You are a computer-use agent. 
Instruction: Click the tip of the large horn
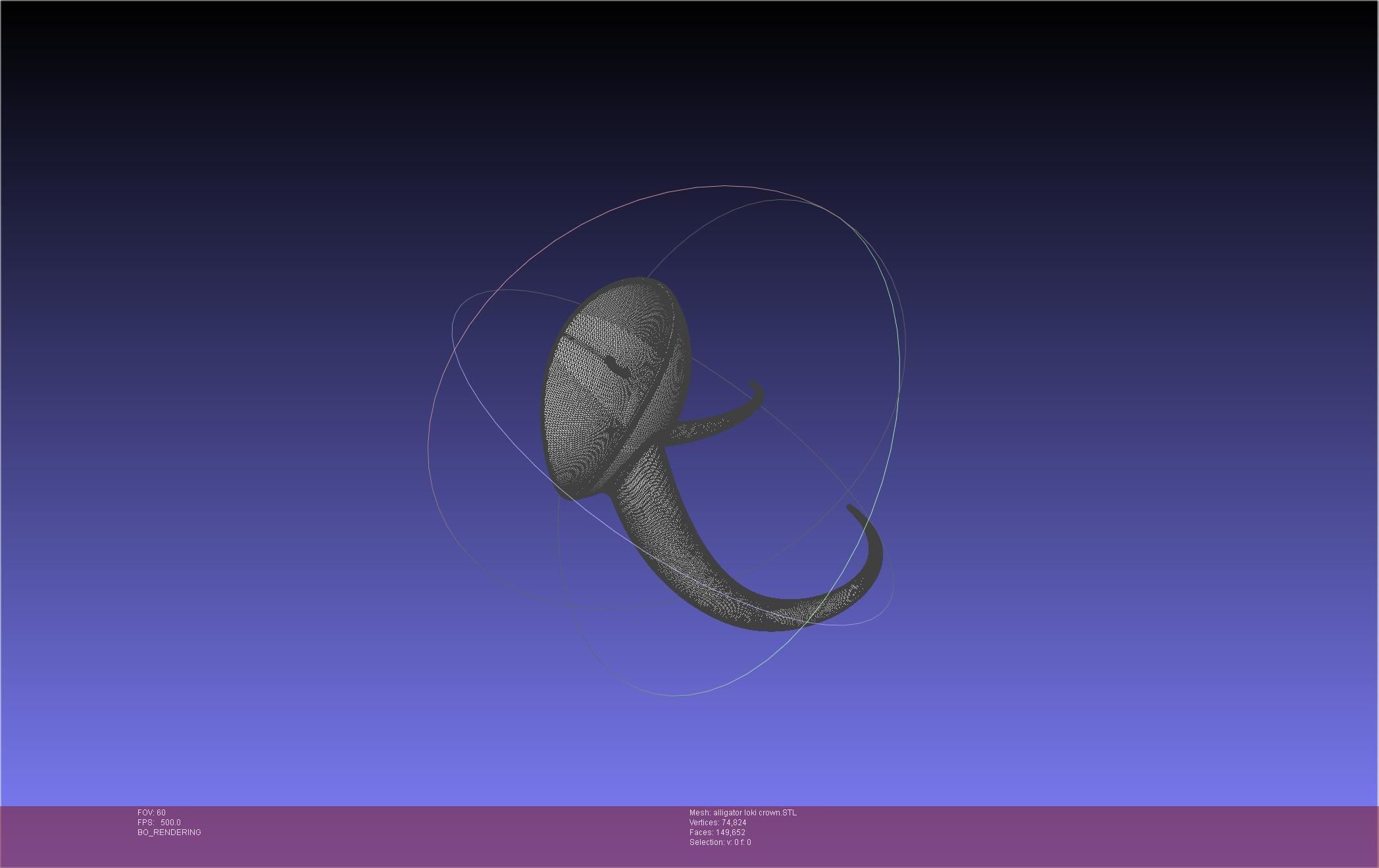click(851, 508)
